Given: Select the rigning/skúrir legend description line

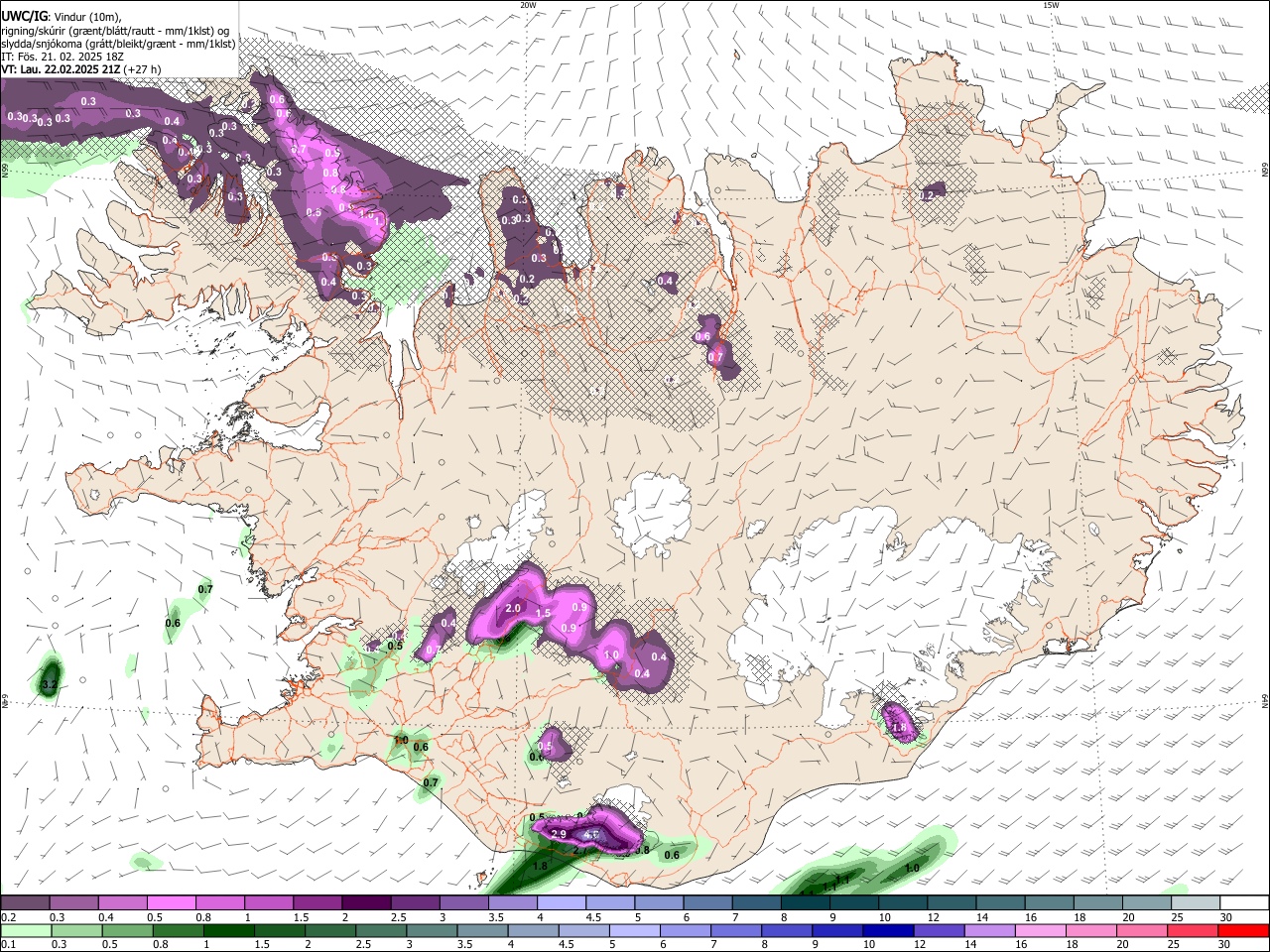Looking at the screenshot, I should point(116,30).
